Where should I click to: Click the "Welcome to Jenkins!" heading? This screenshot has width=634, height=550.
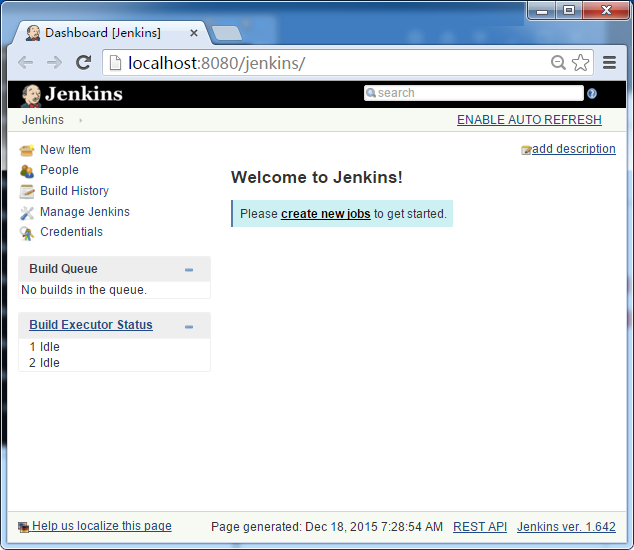[x=317, y=178]
